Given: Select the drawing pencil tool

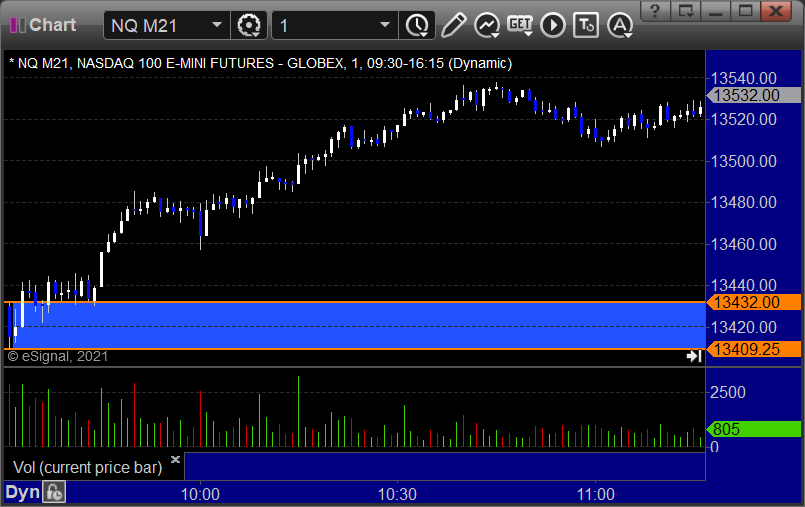Looking at the screenshot, I should [453, 25].
